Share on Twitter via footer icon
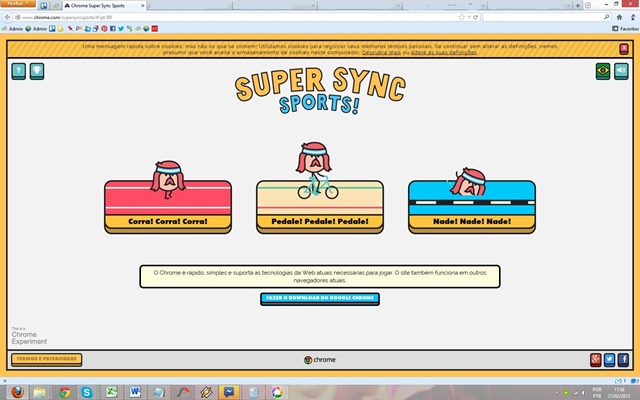 [x=609, y=360]
